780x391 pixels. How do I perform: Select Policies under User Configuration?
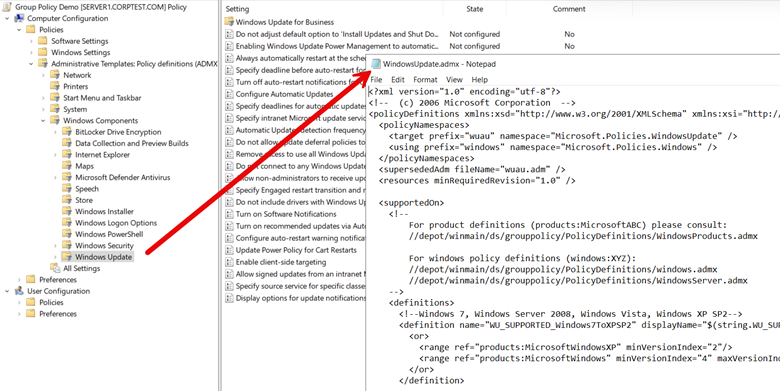coord(51,302)
